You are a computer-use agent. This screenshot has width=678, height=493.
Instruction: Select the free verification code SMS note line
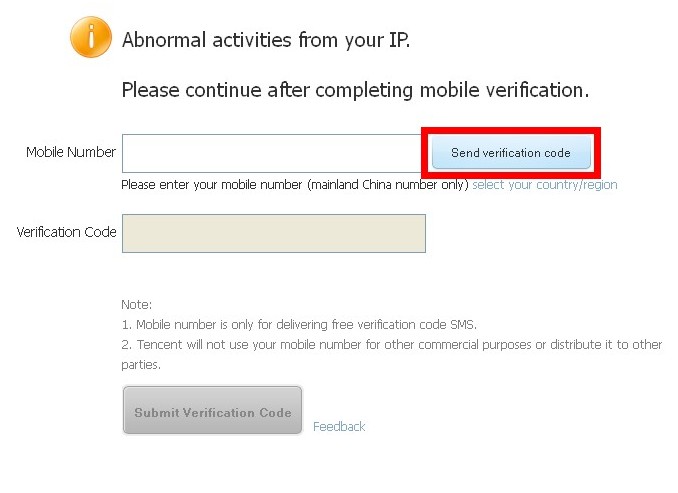300,324
